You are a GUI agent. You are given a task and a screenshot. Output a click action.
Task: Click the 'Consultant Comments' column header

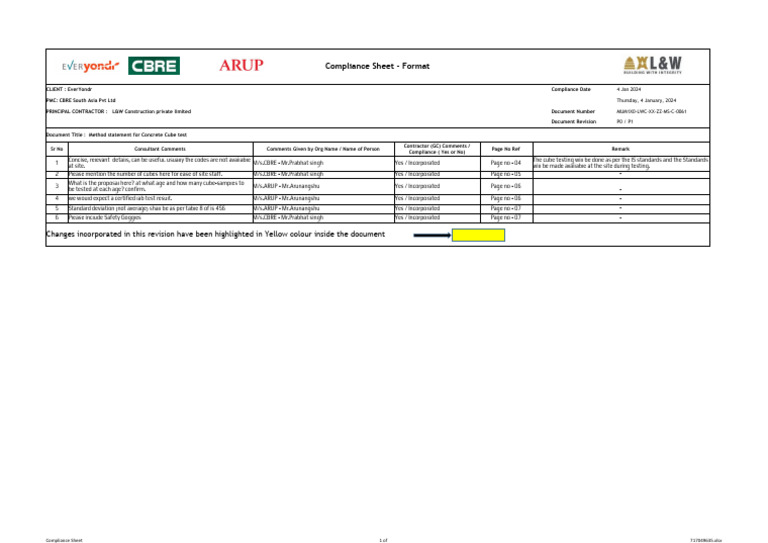[160, 149]
